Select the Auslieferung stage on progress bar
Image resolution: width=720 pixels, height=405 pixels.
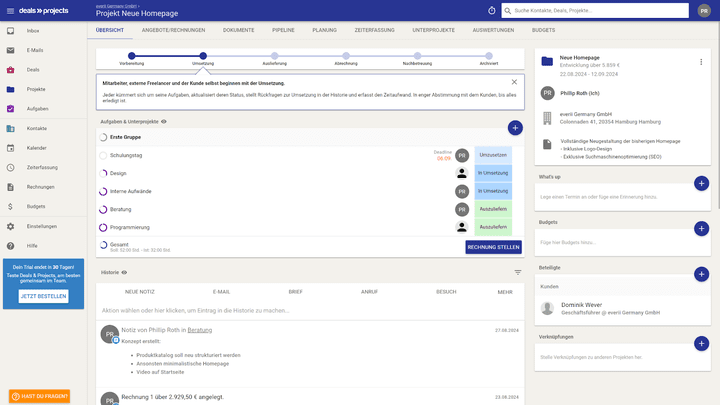click(274, 56)
